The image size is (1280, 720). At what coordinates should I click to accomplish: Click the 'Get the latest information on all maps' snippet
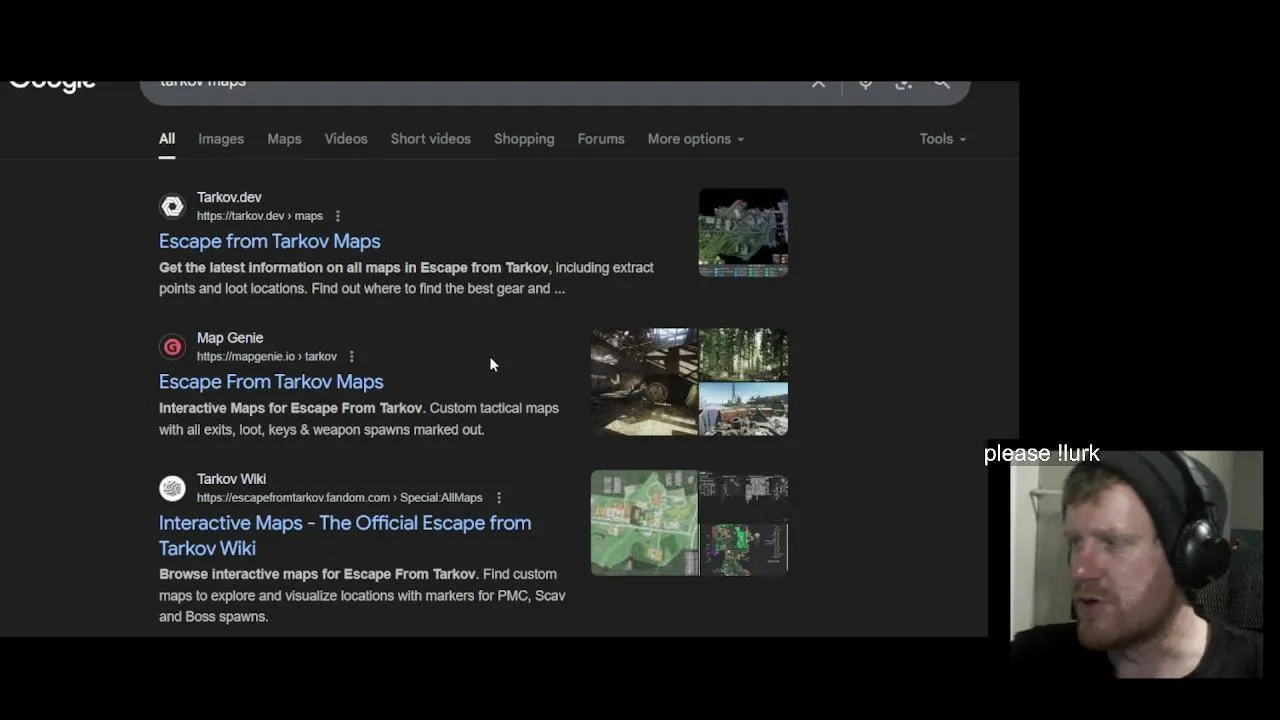pyautogui.click(x=406, y=278)
